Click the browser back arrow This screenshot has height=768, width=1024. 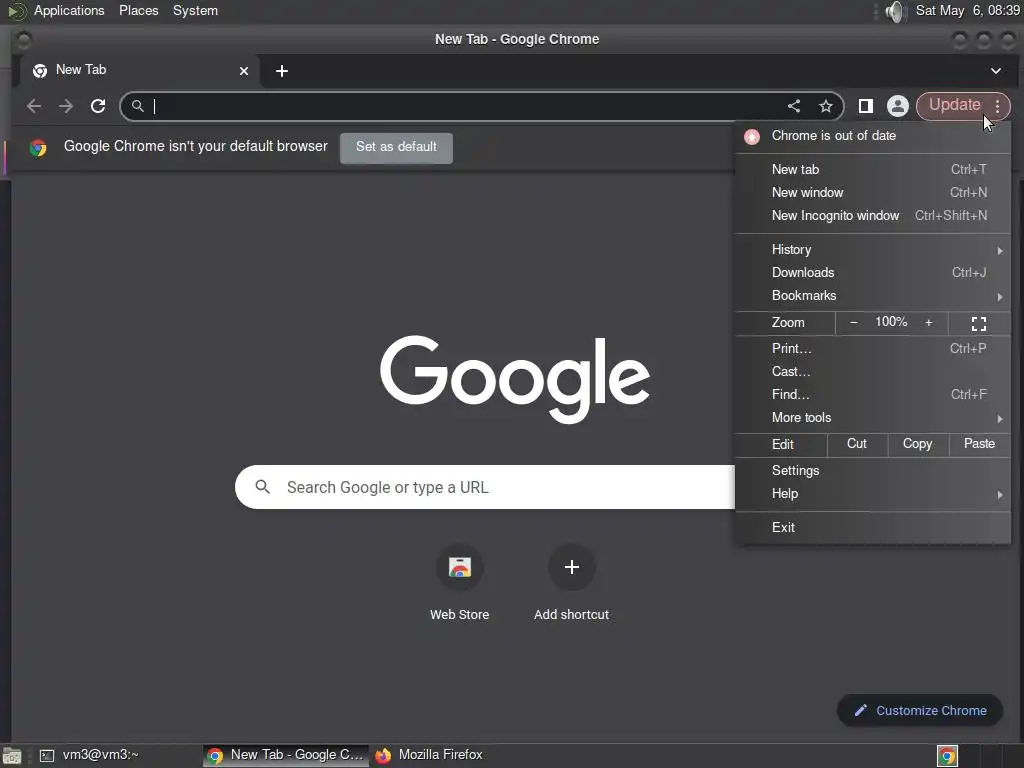(34, 106)
